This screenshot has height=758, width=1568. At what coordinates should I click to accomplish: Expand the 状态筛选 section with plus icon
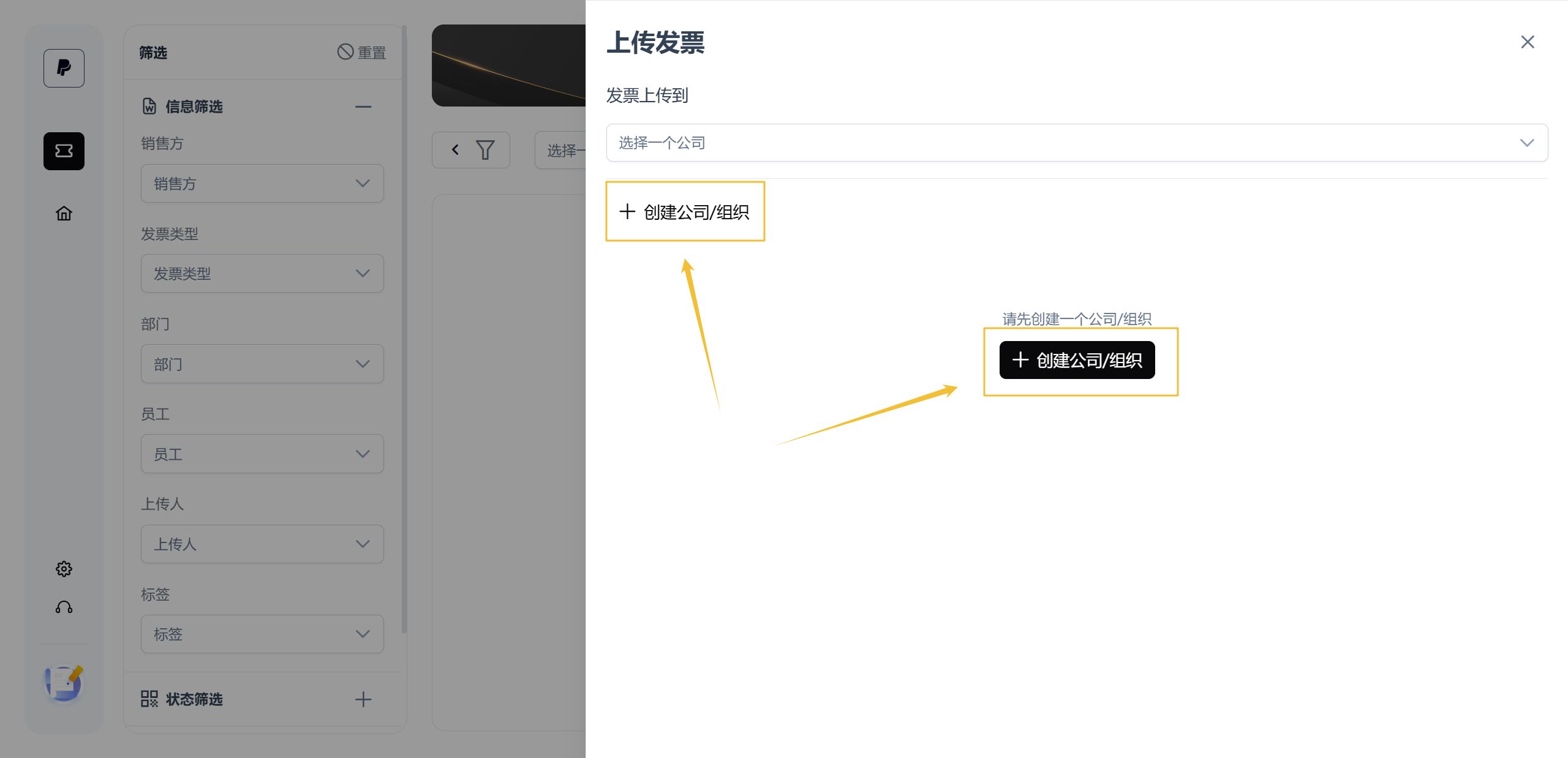point(363,699)
